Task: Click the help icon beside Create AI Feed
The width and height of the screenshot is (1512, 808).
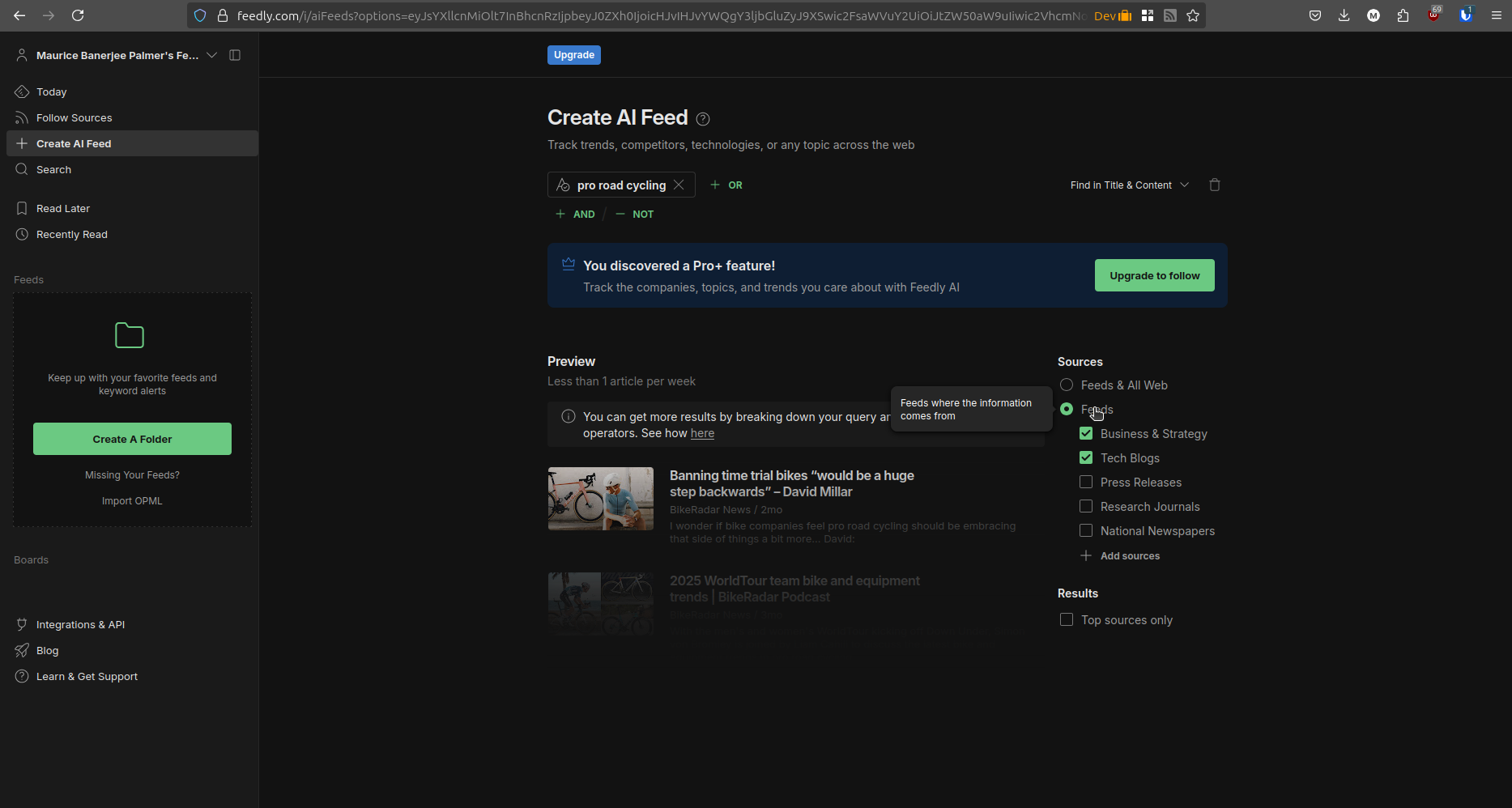Action: [703, 119]
